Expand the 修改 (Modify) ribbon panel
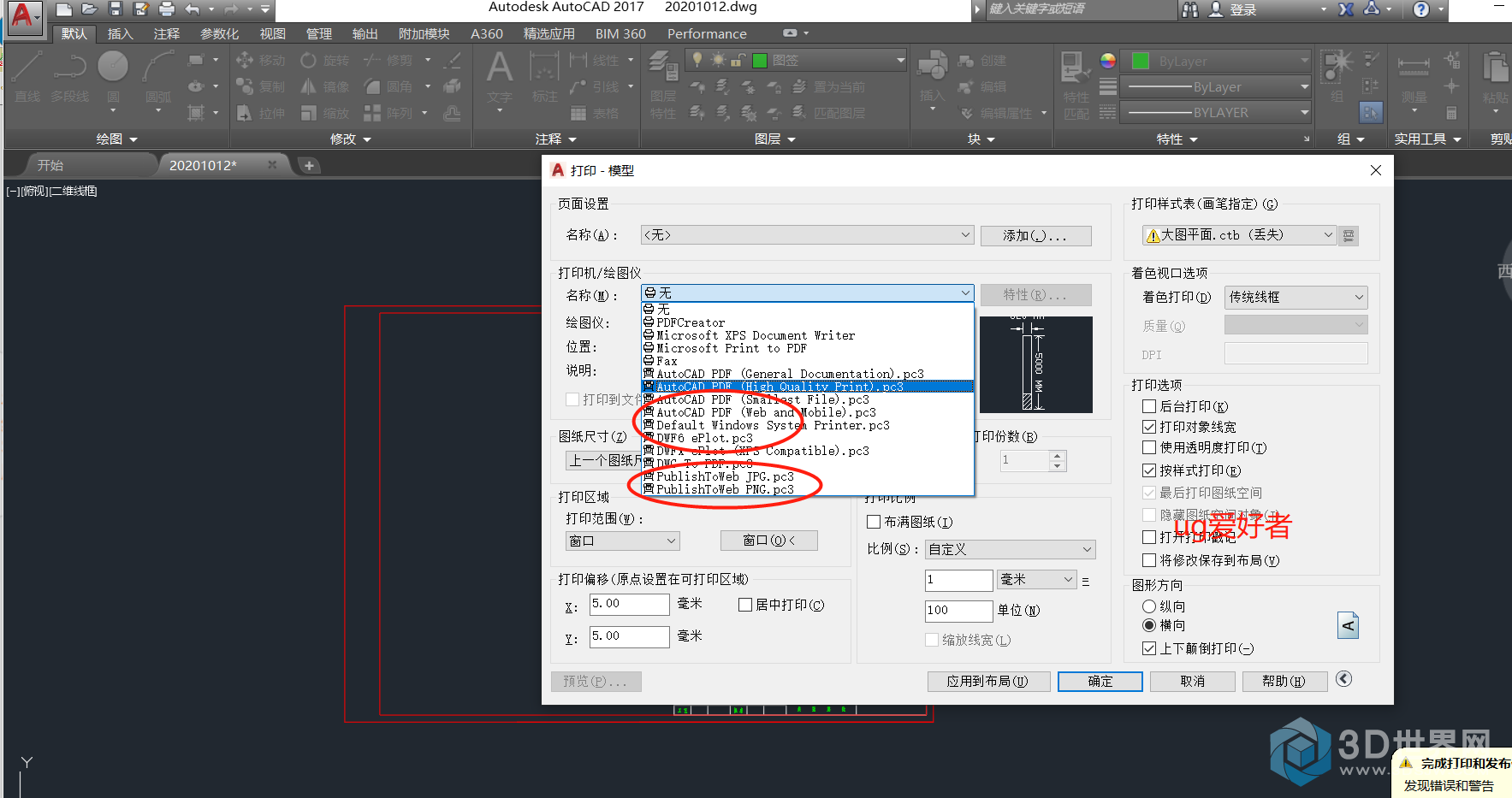Image resolution: width=1512 pixels, height=798 pixels. pyautogui.click(x=351, y=139)
